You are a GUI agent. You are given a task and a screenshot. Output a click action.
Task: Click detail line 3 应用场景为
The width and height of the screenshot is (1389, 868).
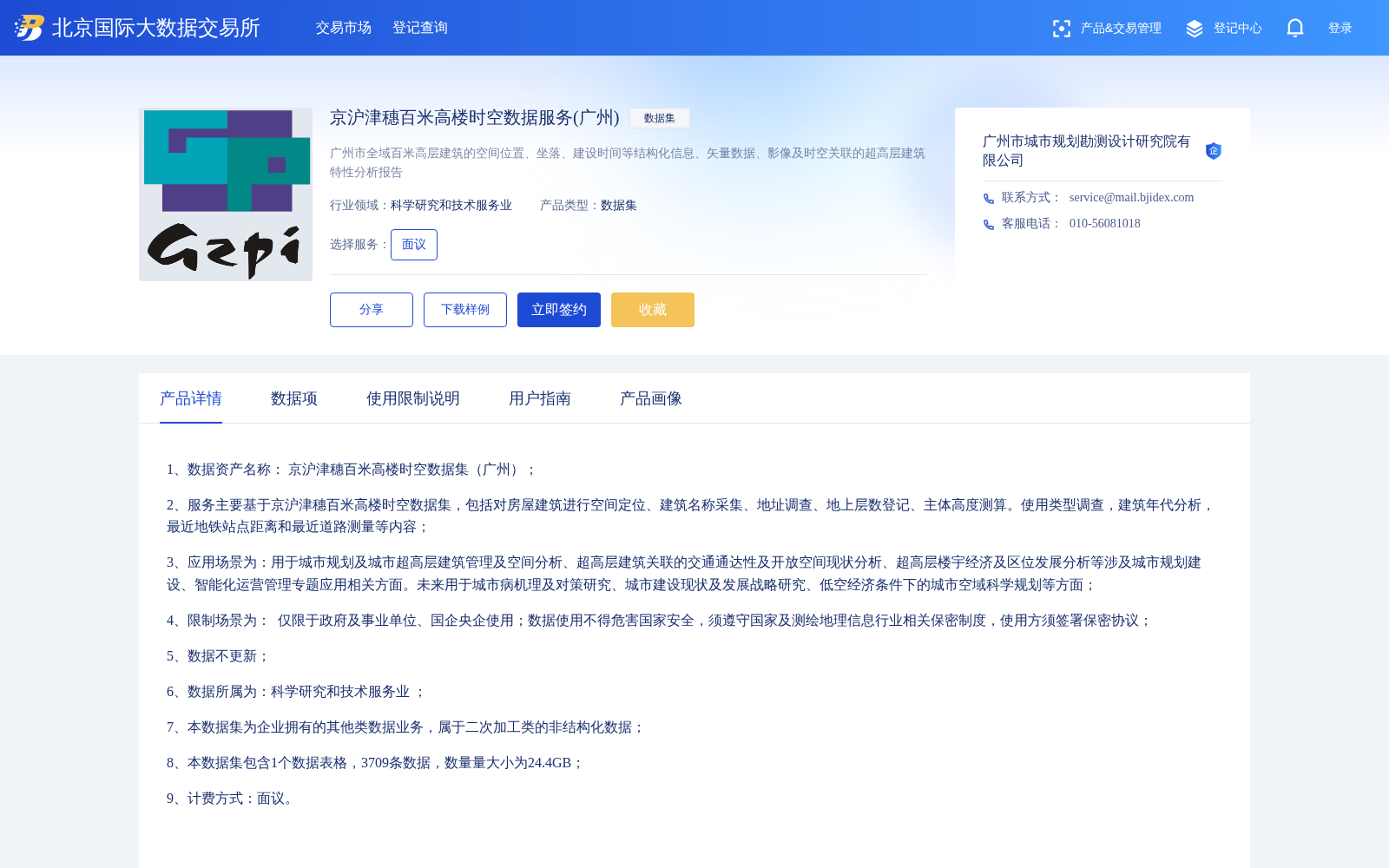point(684,574)
